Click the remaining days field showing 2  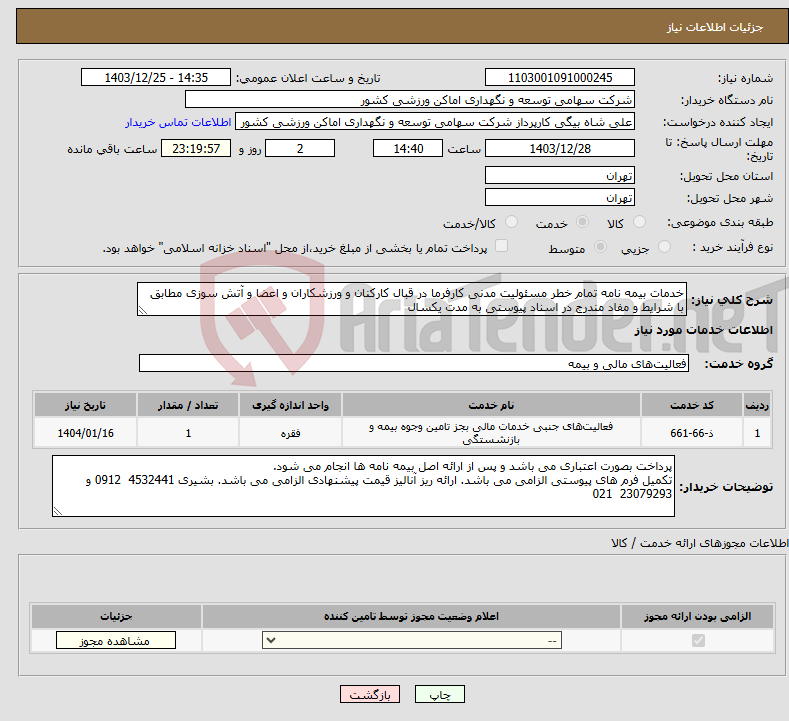[x=300, y=148]
